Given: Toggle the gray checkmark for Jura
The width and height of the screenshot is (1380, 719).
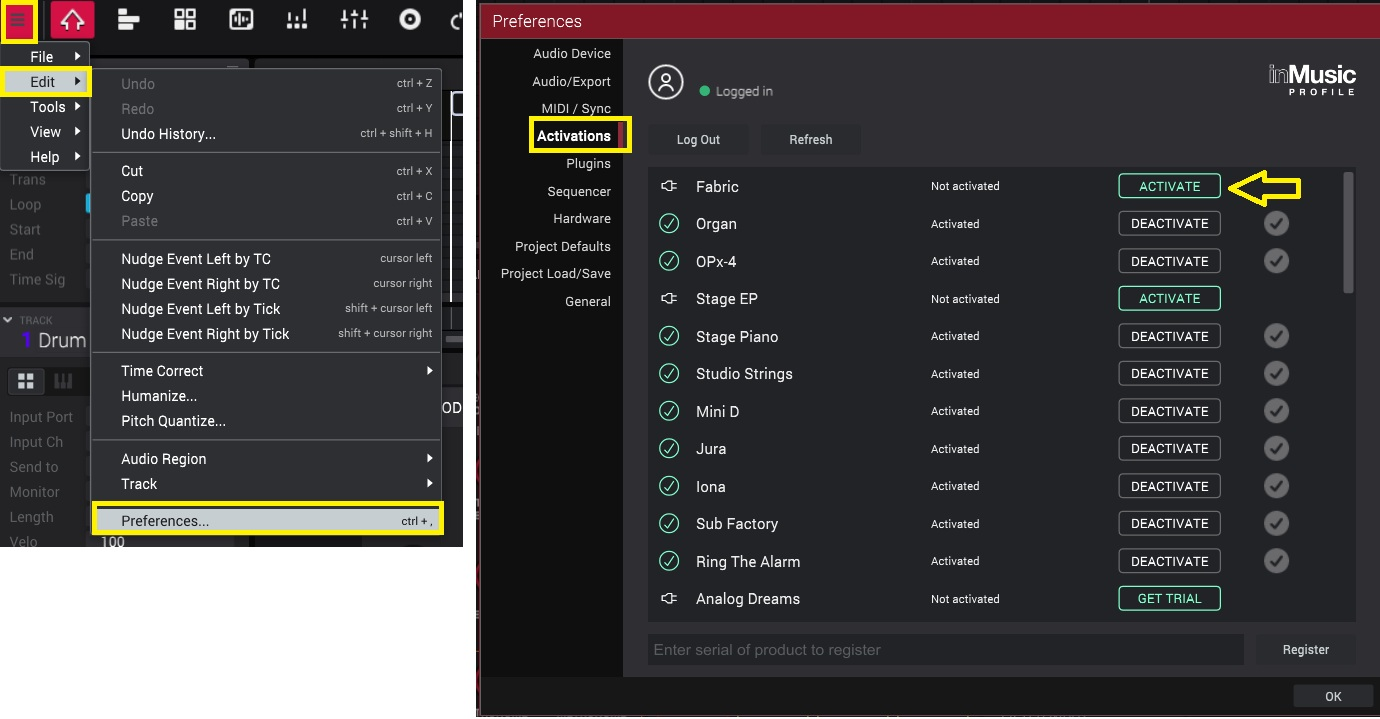Looking at the screenshot, I should (1276, 449).
